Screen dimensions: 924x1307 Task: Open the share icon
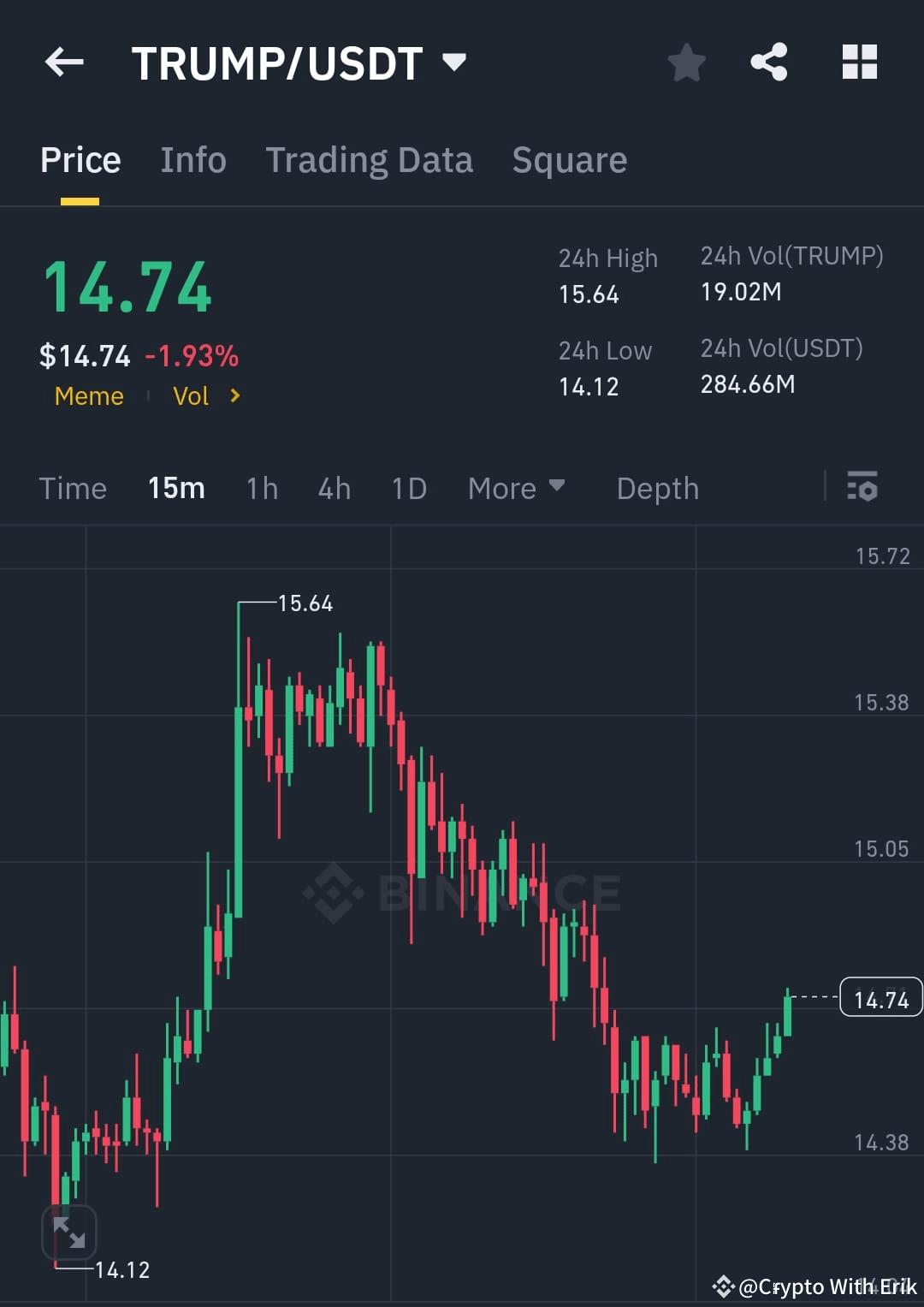click(768, 62)
